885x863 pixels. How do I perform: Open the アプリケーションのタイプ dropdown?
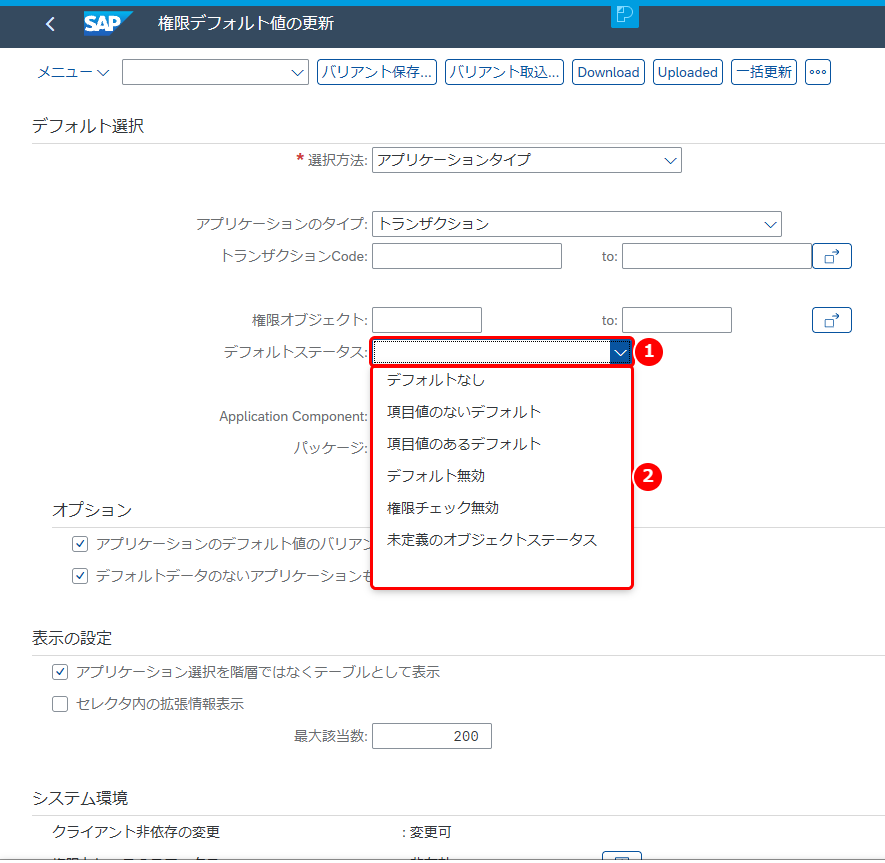(770, 224)
